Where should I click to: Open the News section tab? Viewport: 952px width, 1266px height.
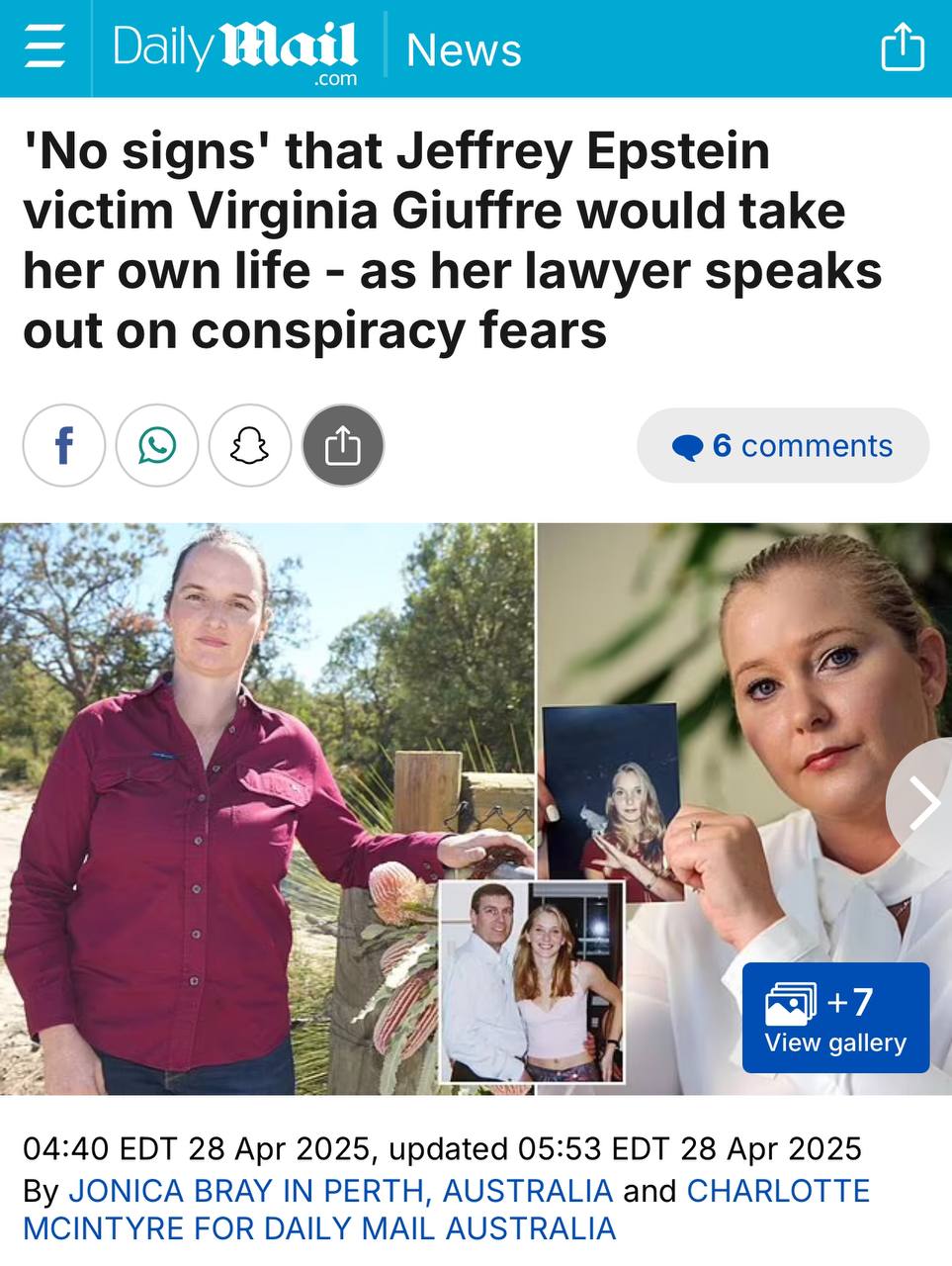(464, 49)
